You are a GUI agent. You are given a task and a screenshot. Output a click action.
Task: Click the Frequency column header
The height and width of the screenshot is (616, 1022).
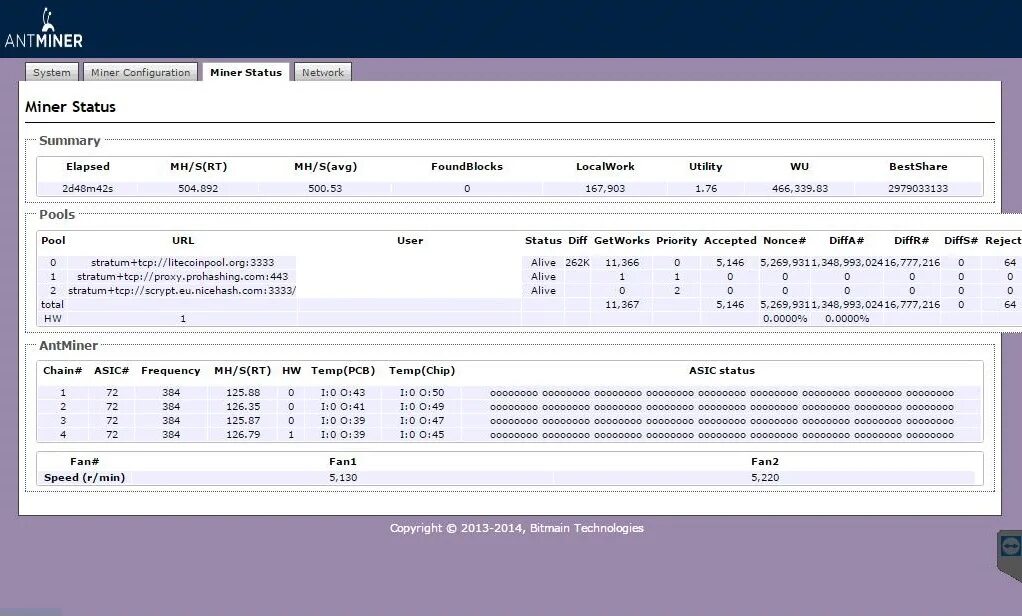tap(171, 371)
